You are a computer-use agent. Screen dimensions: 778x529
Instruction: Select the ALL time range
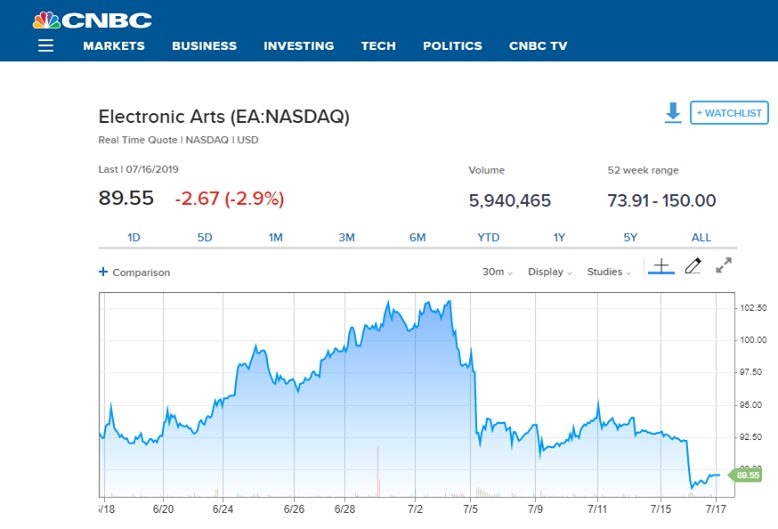point(701,237)
